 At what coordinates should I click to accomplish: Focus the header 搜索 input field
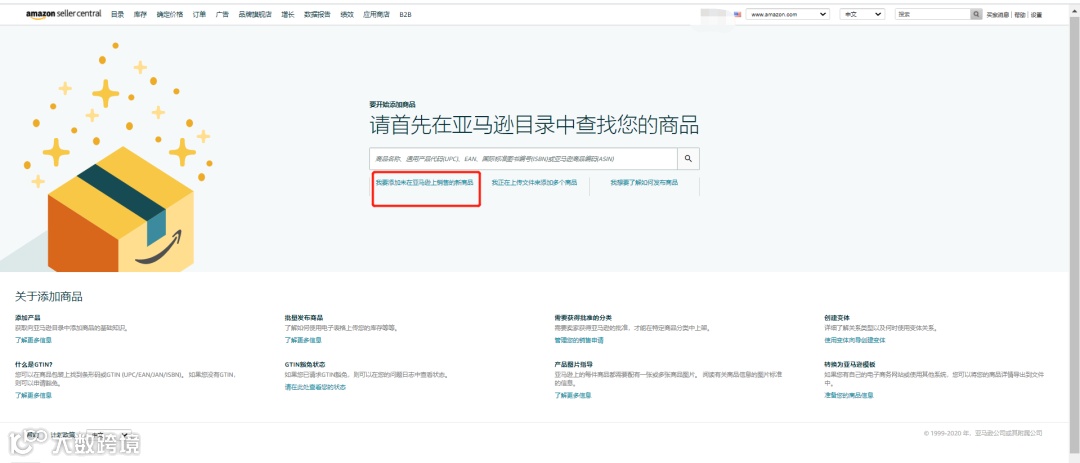[x=933, y=14]
